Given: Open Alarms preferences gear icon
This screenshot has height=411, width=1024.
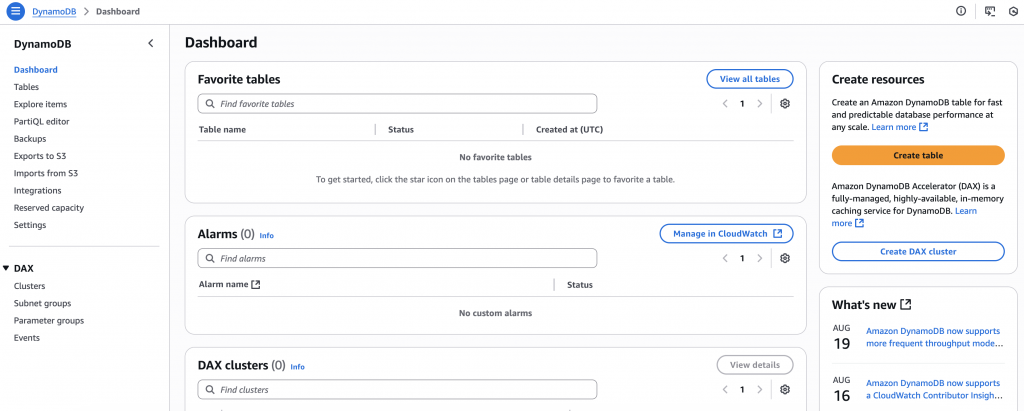Looking at the screenshot, I should coord(785,258).
